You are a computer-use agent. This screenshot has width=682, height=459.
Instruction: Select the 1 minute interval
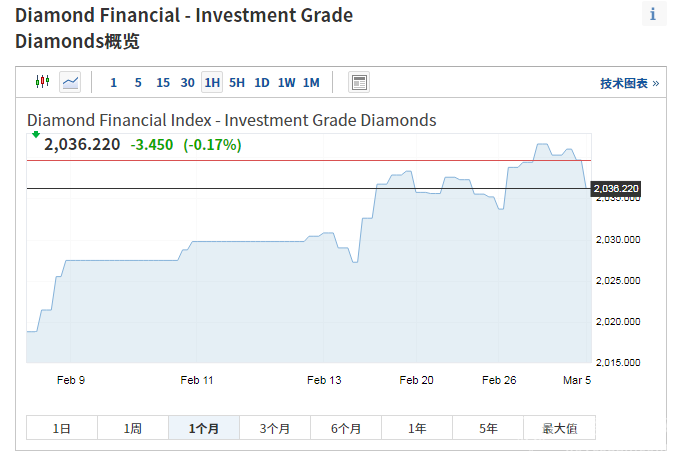tap(113, 83)
